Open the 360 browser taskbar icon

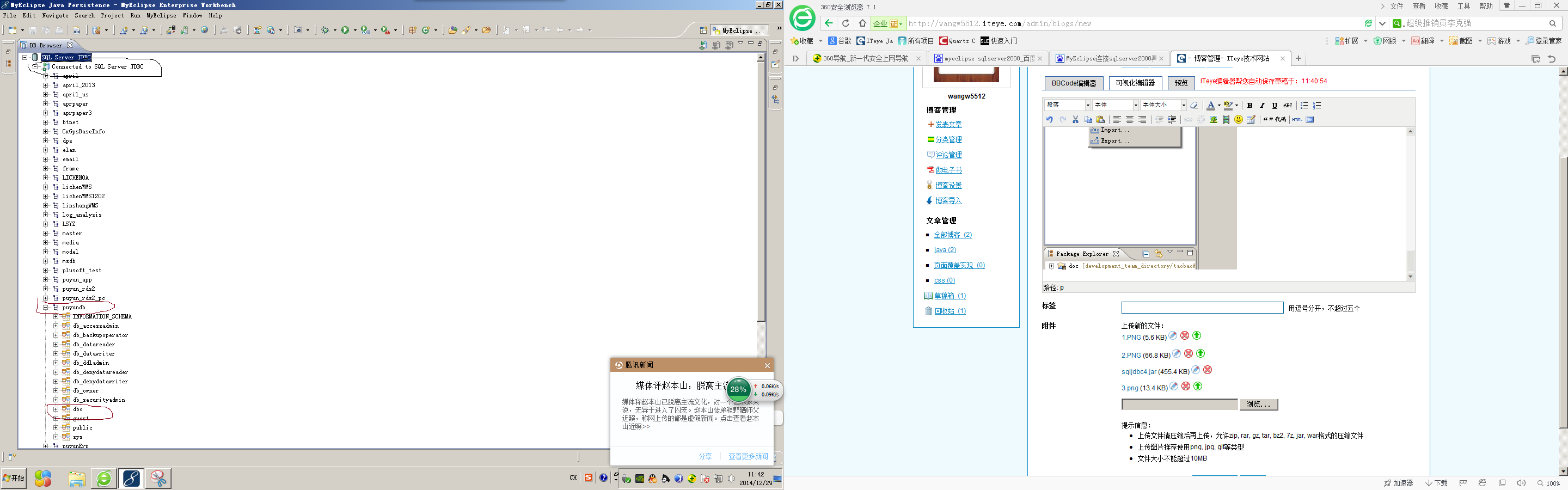pos(104,479)
